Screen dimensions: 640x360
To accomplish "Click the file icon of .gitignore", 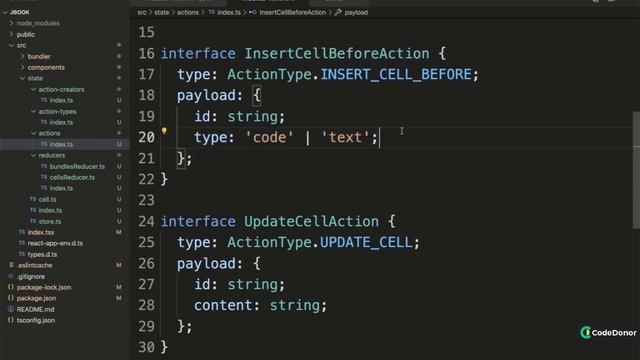I will 11,276.
